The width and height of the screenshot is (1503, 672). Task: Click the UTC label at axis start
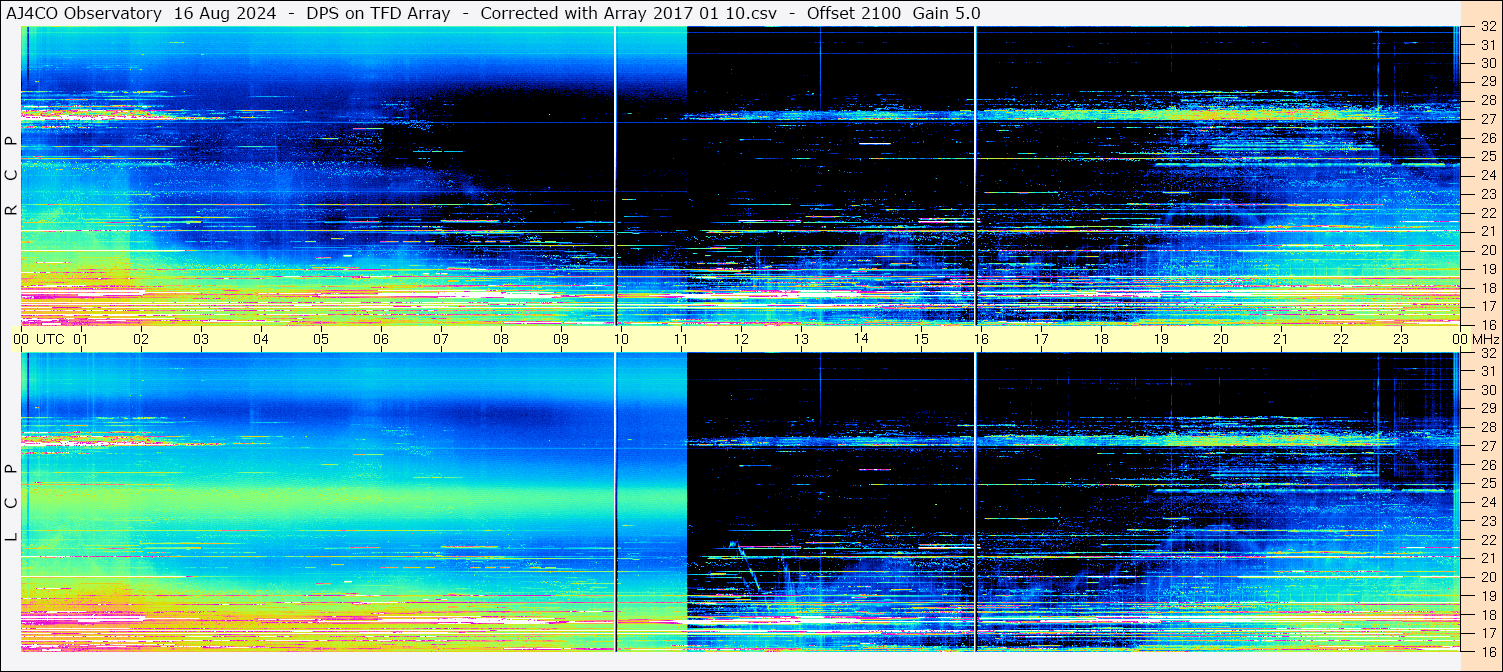[50, 339]
